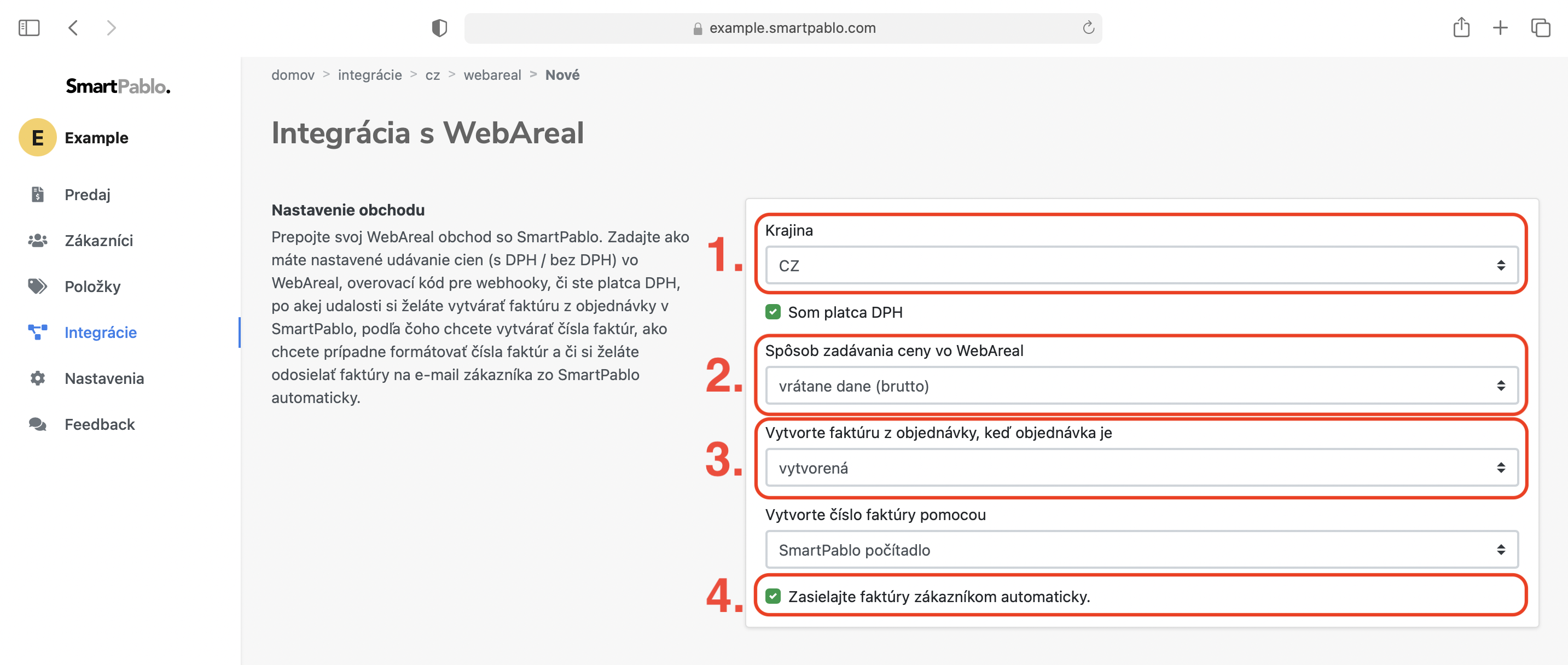Open the privacy shield report icon
The image size is (1568, 665).
(x=439, y=28)
